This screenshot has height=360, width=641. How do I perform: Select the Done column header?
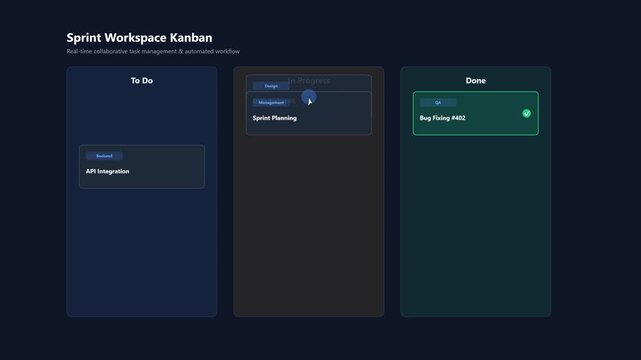point(475,80)
